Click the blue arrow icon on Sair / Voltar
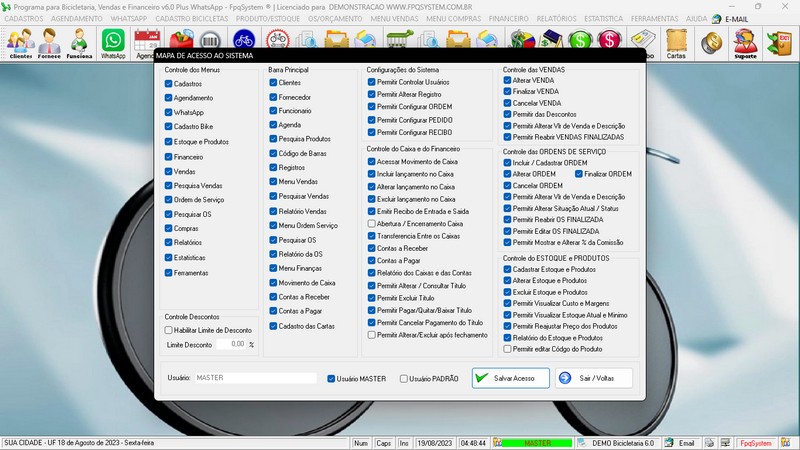The width and height of the screenshot is (800, 450). (x=565, y=378)
